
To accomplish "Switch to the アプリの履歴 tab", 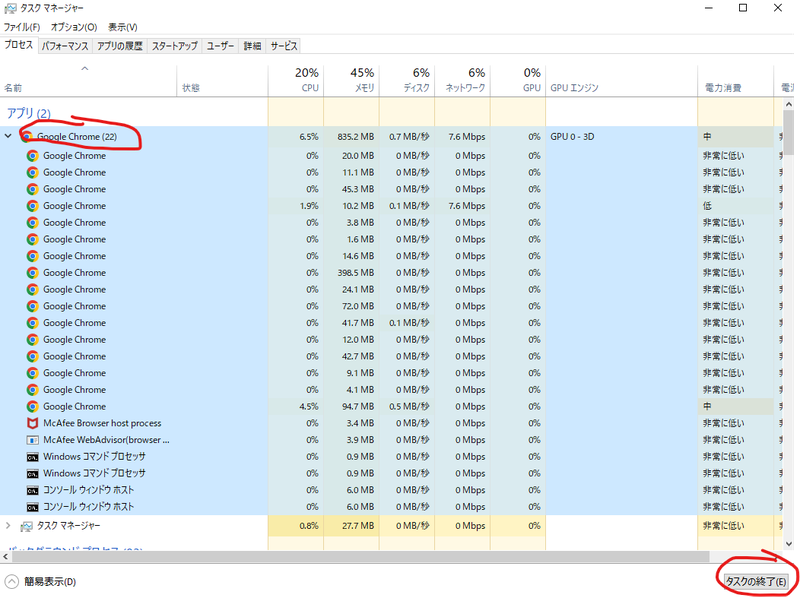I will pos(120,46).
